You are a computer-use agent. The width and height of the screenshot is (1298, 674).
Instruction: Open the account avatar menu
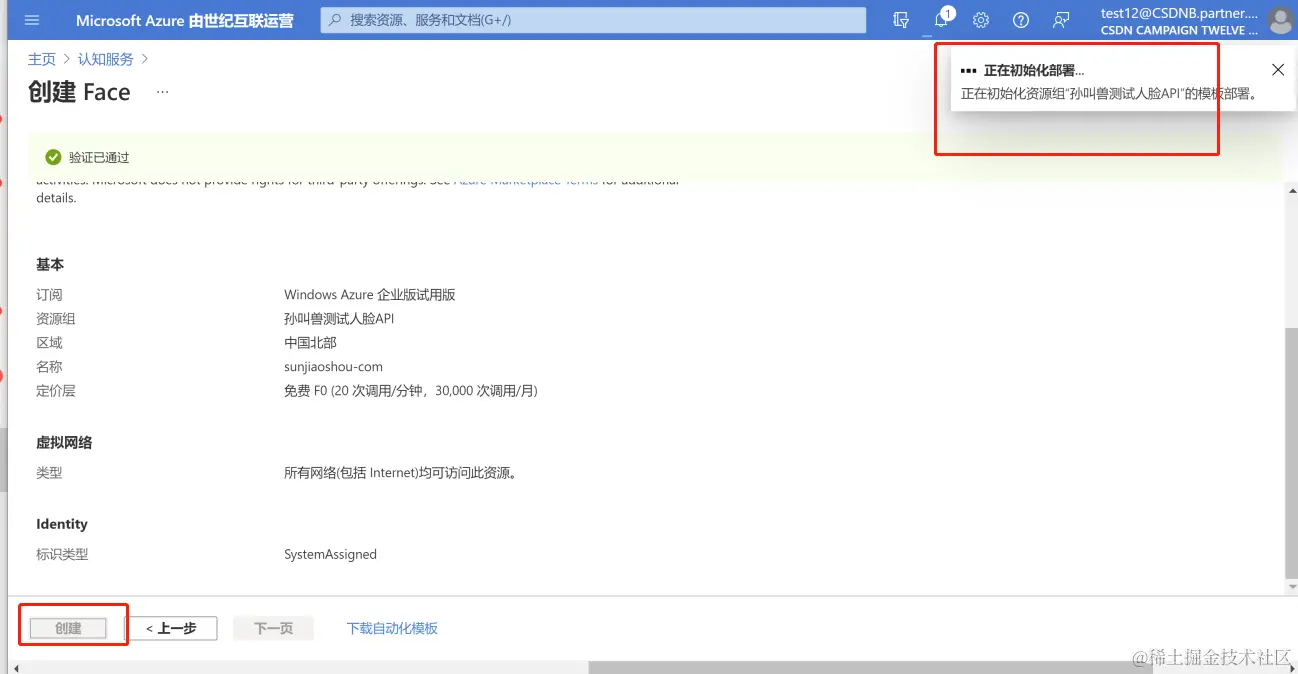[x=1280, y=20]
